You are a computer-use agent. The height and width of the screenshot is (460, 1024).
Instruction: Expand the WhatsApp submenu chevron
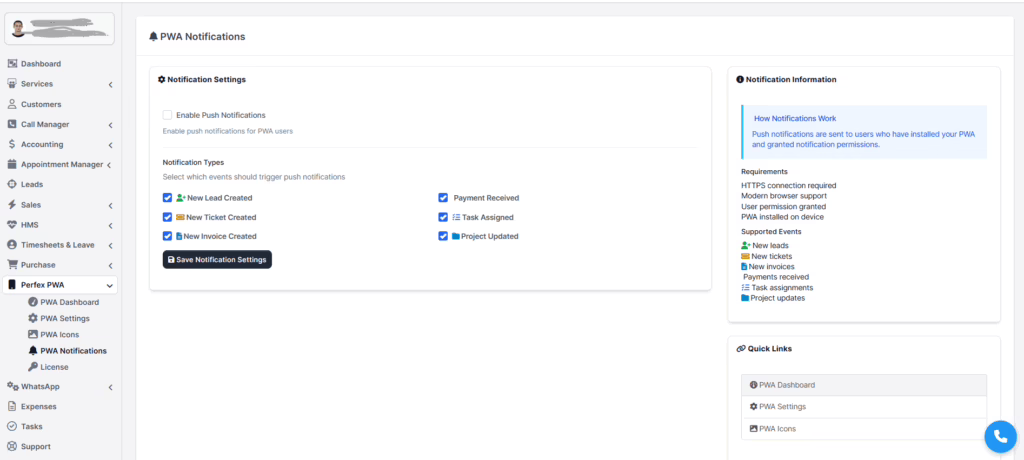tap(110, 387)
